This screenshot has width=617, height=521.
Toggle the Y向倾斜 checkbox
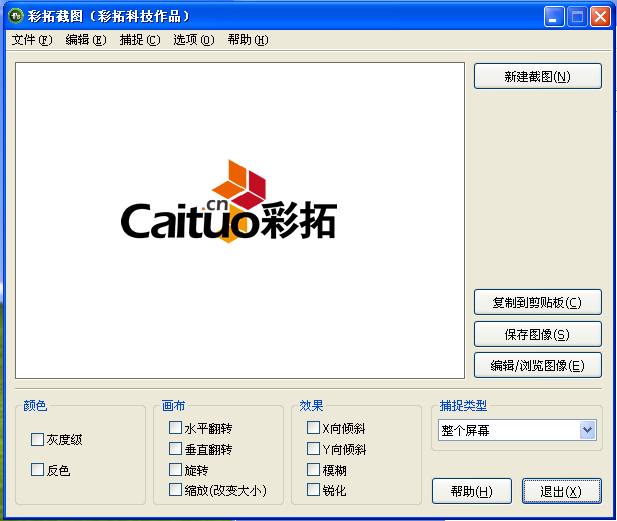point(313,449)
